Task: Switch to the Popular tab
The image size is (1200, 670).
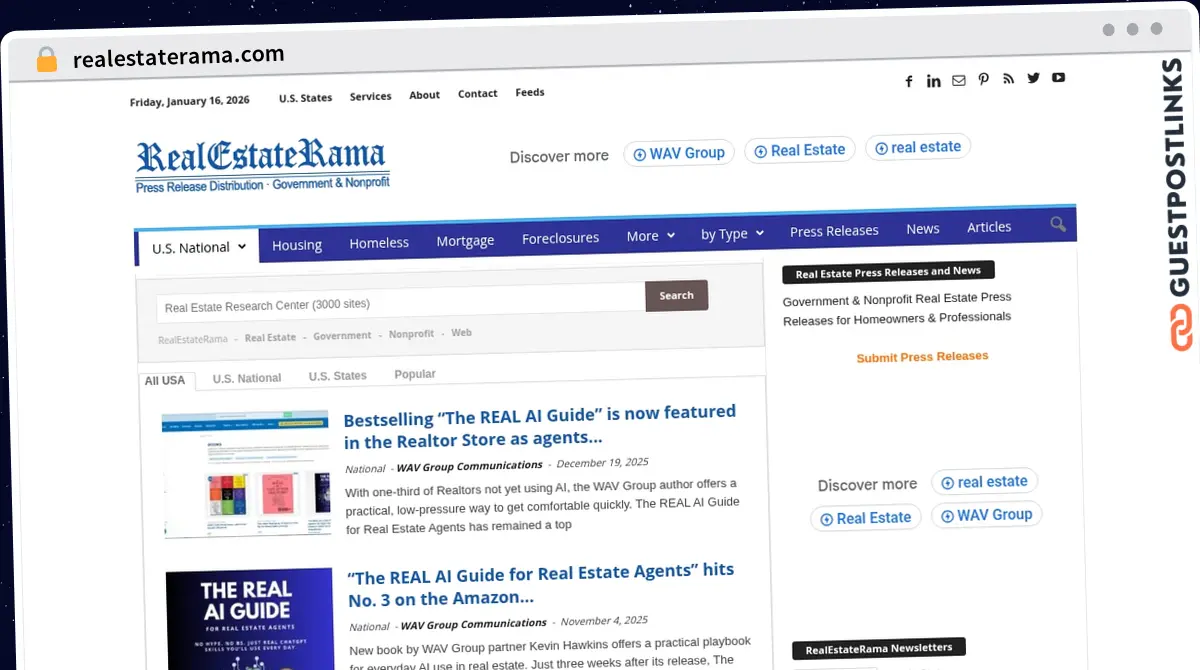Action: [x=415, y=374]
